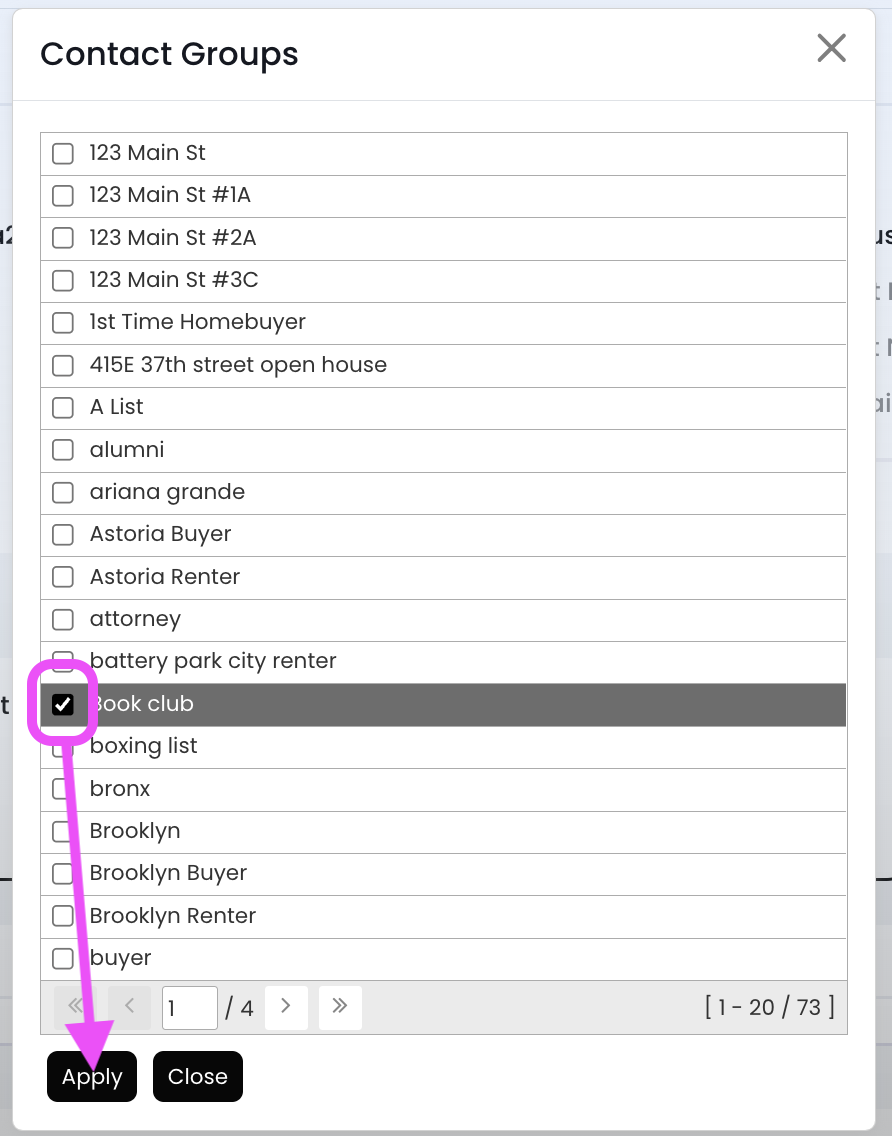The image size is (892, 1136).
Task: Select the alumni group checkbox
Action: 63,450
